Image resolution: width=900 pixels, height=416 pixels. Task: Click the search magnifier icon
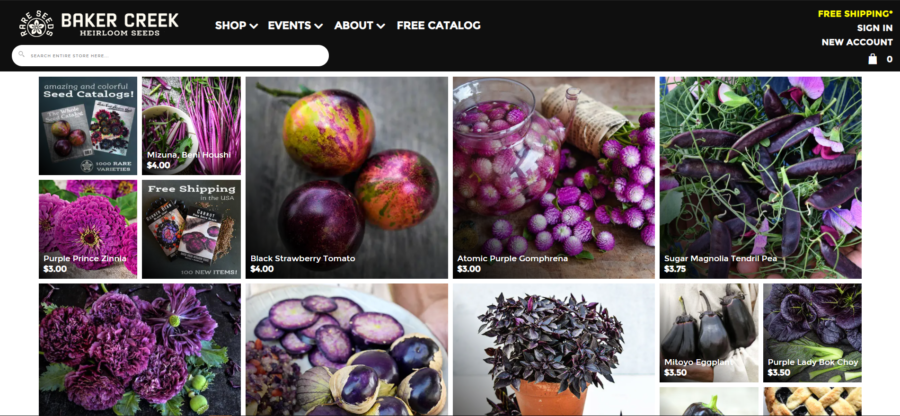pyautogui.click(x=22, y=55)
